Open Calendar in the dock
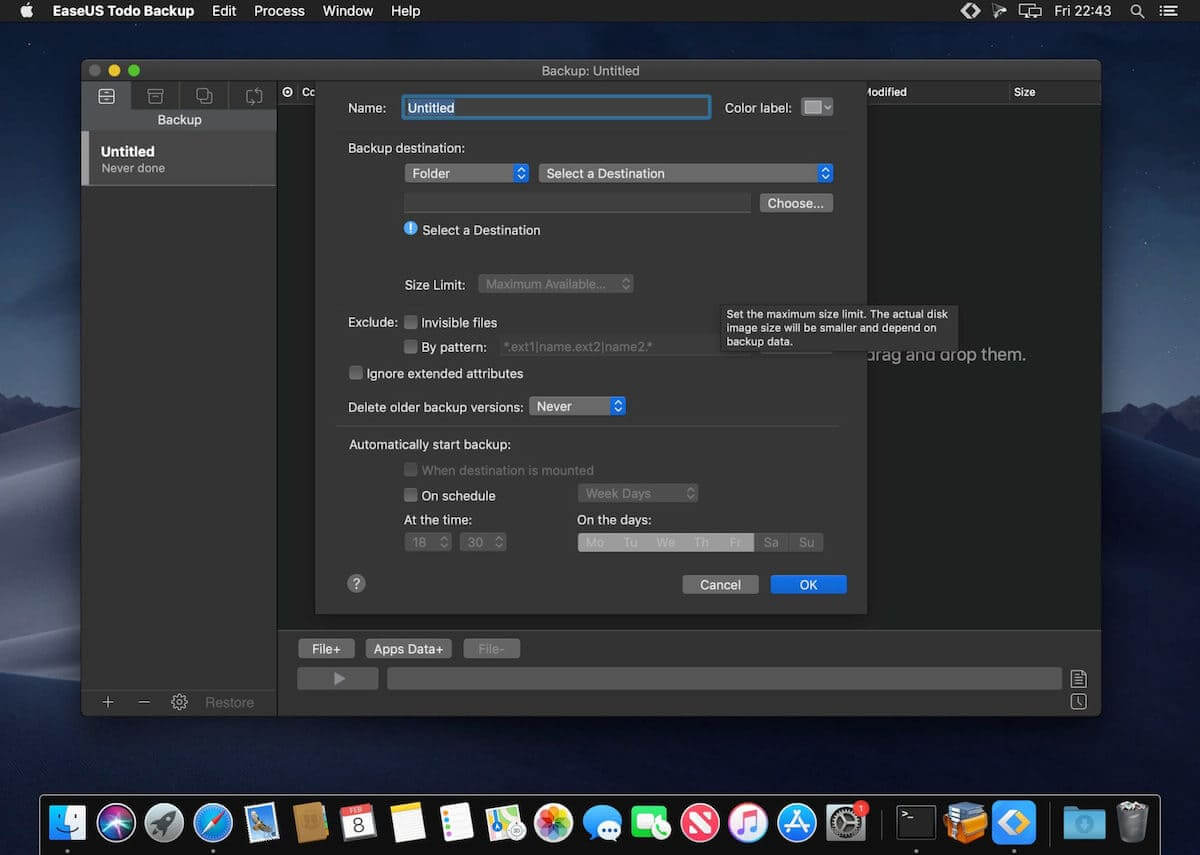1200x855 pixels. pos(359,822)
